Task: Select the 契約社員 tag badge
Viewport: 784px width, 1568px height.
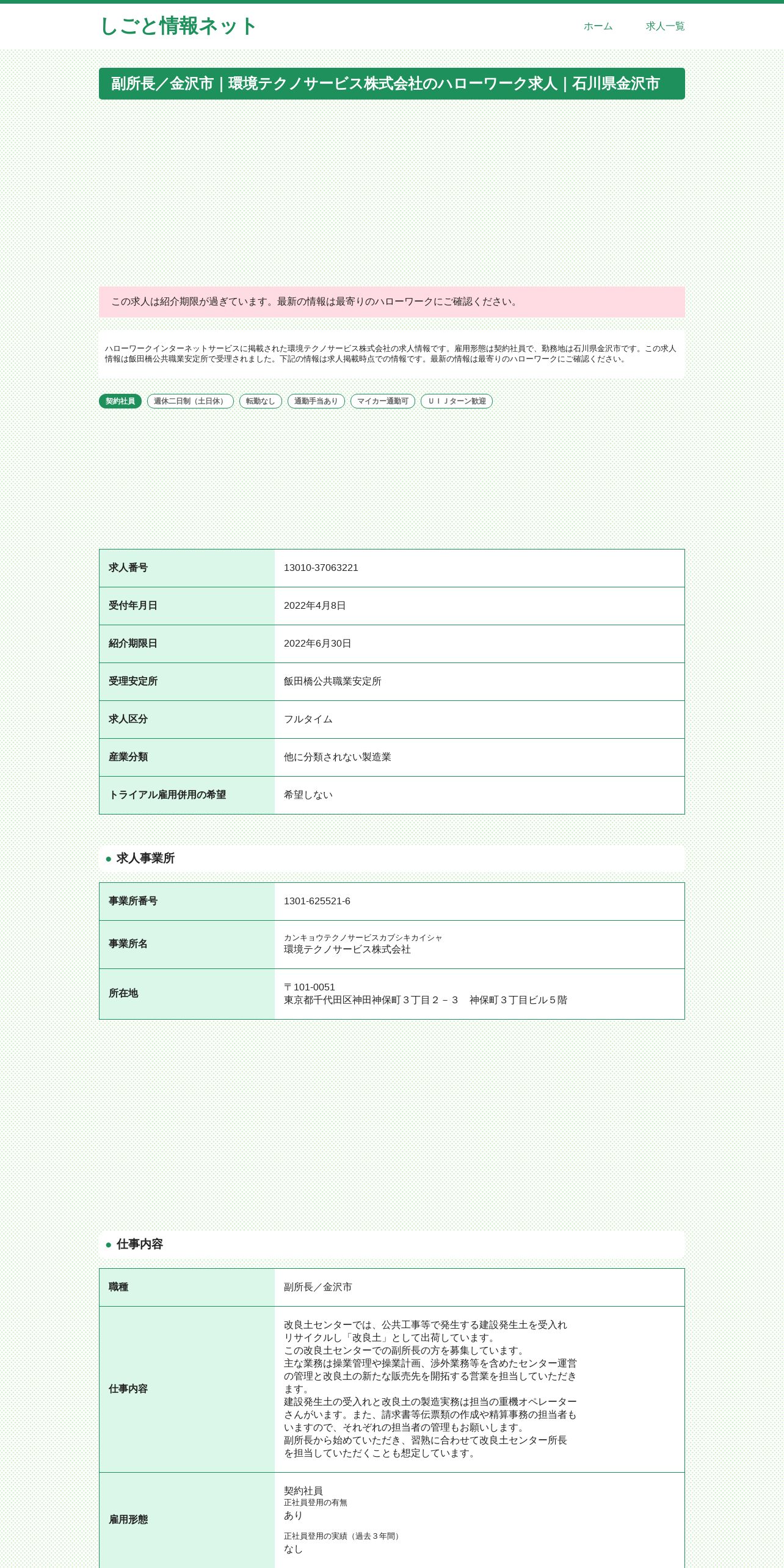Action: (x=120, y=401)
